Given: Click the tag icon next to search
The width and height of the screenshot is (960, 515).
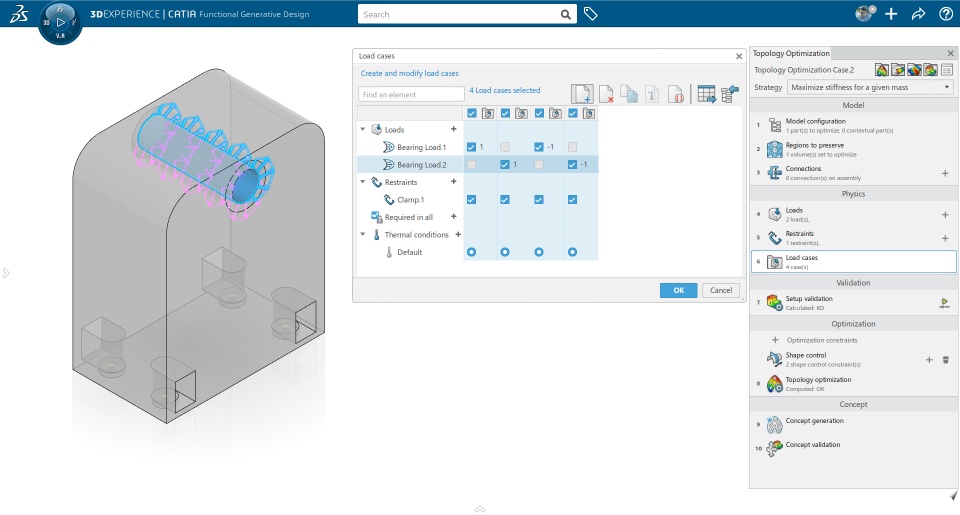Looking at the screenshot, I should point(590,14).
